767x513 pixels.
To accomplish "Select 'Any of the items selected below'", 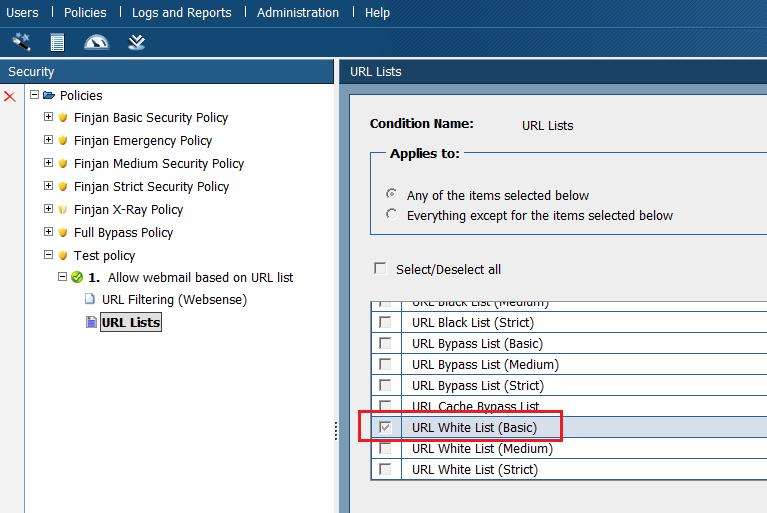I will tap(391, 195).
